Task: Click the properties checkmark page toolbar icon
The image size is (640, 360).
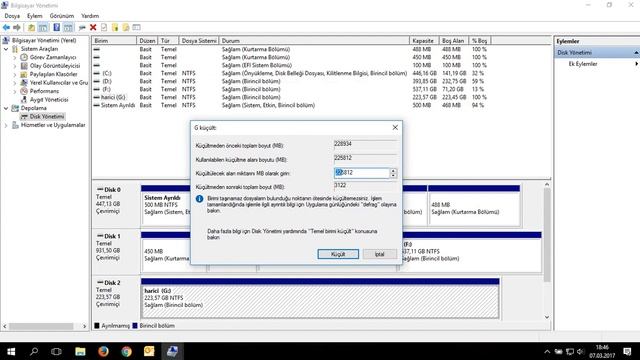Action: click(104, 27)
